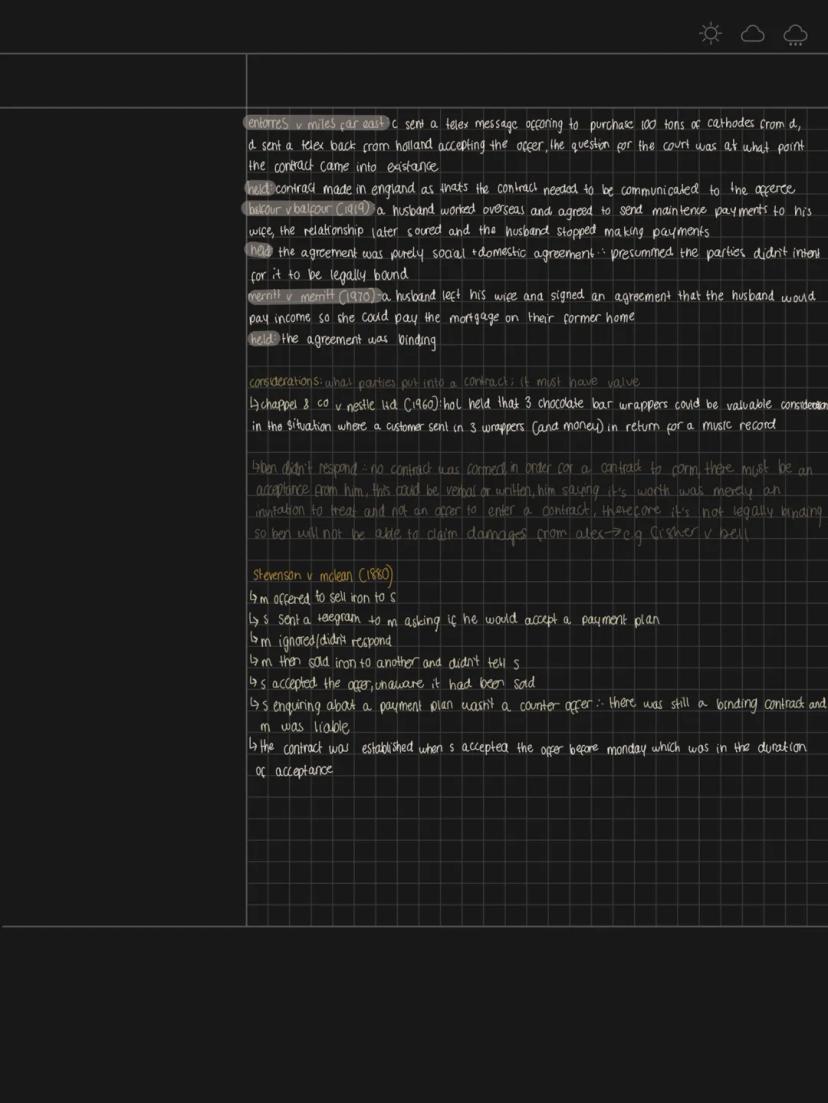
Task: Select the highlighted 'balfour v balfour (1919)' case
Action: [x=309, y=210]
